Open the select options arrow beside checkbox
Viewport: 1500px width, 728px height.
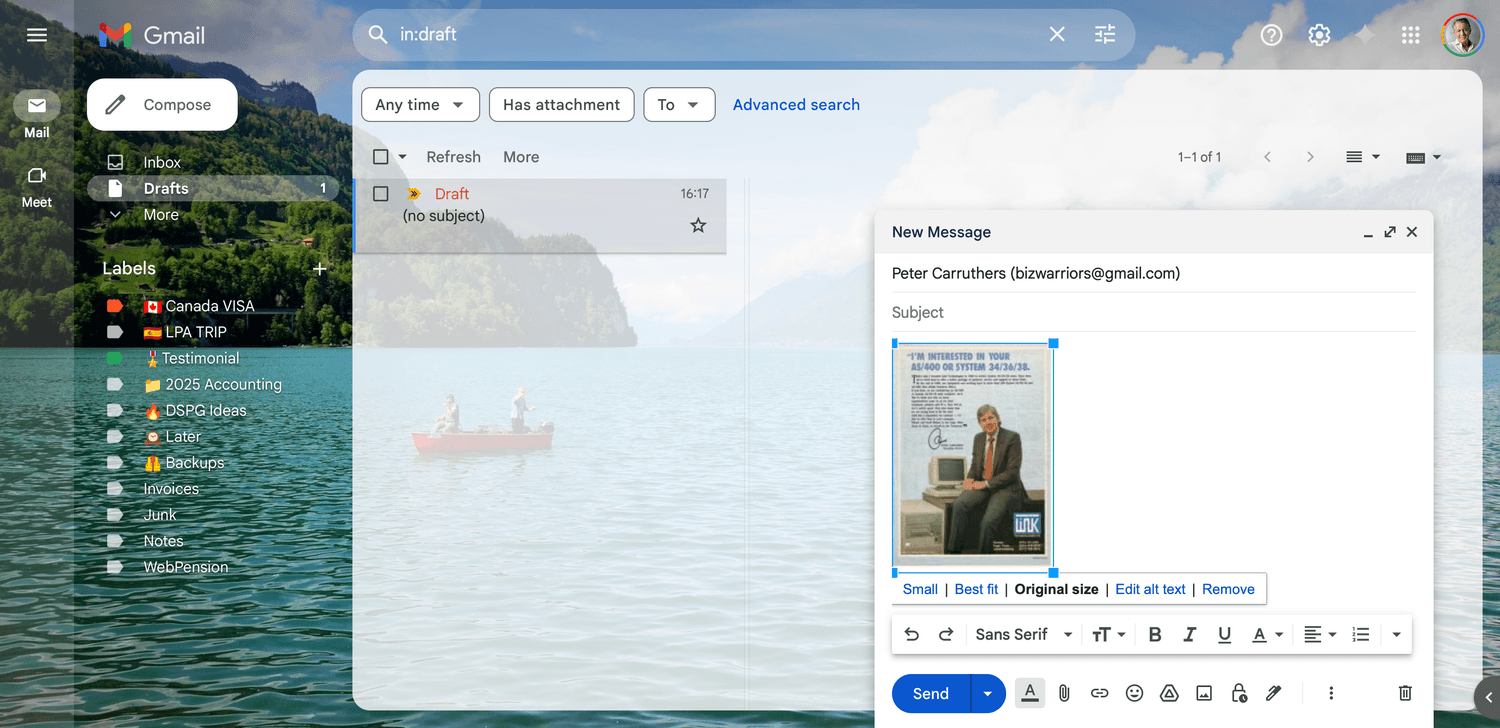tap(402, 157)
